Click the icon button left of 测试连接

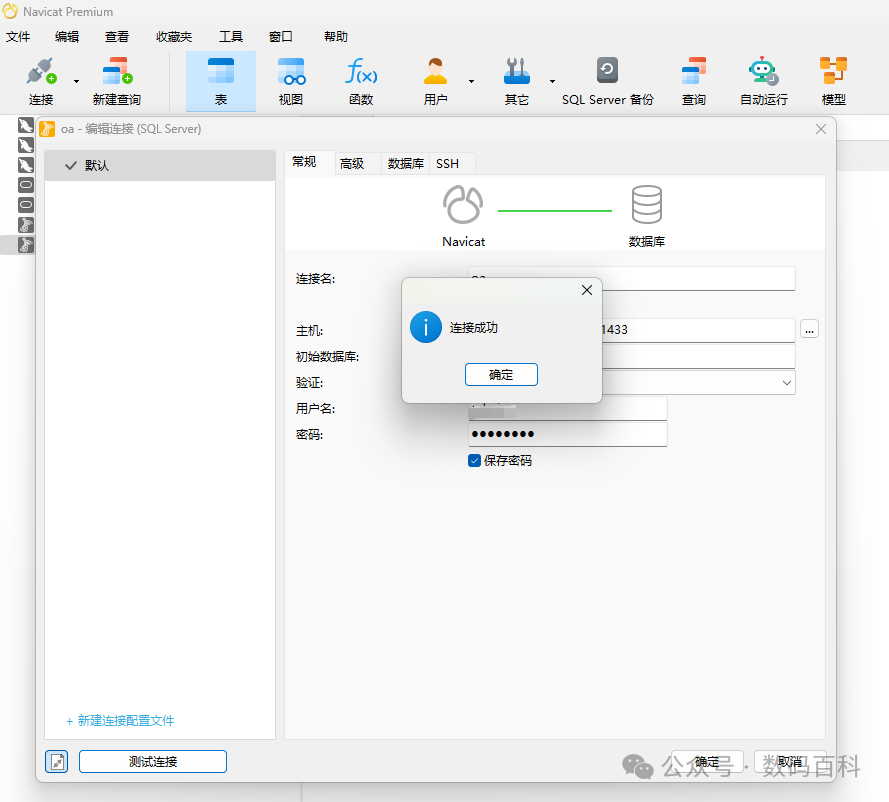click(x=57, y=761)
